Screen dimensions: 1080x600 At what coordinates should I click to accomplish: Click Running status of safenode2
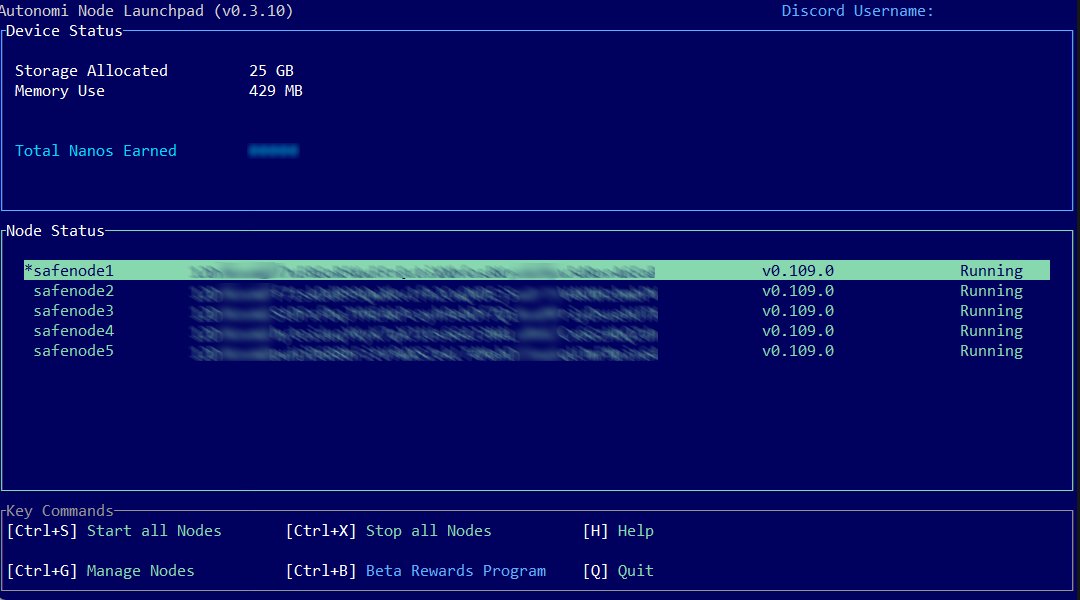tap(991, 291)
